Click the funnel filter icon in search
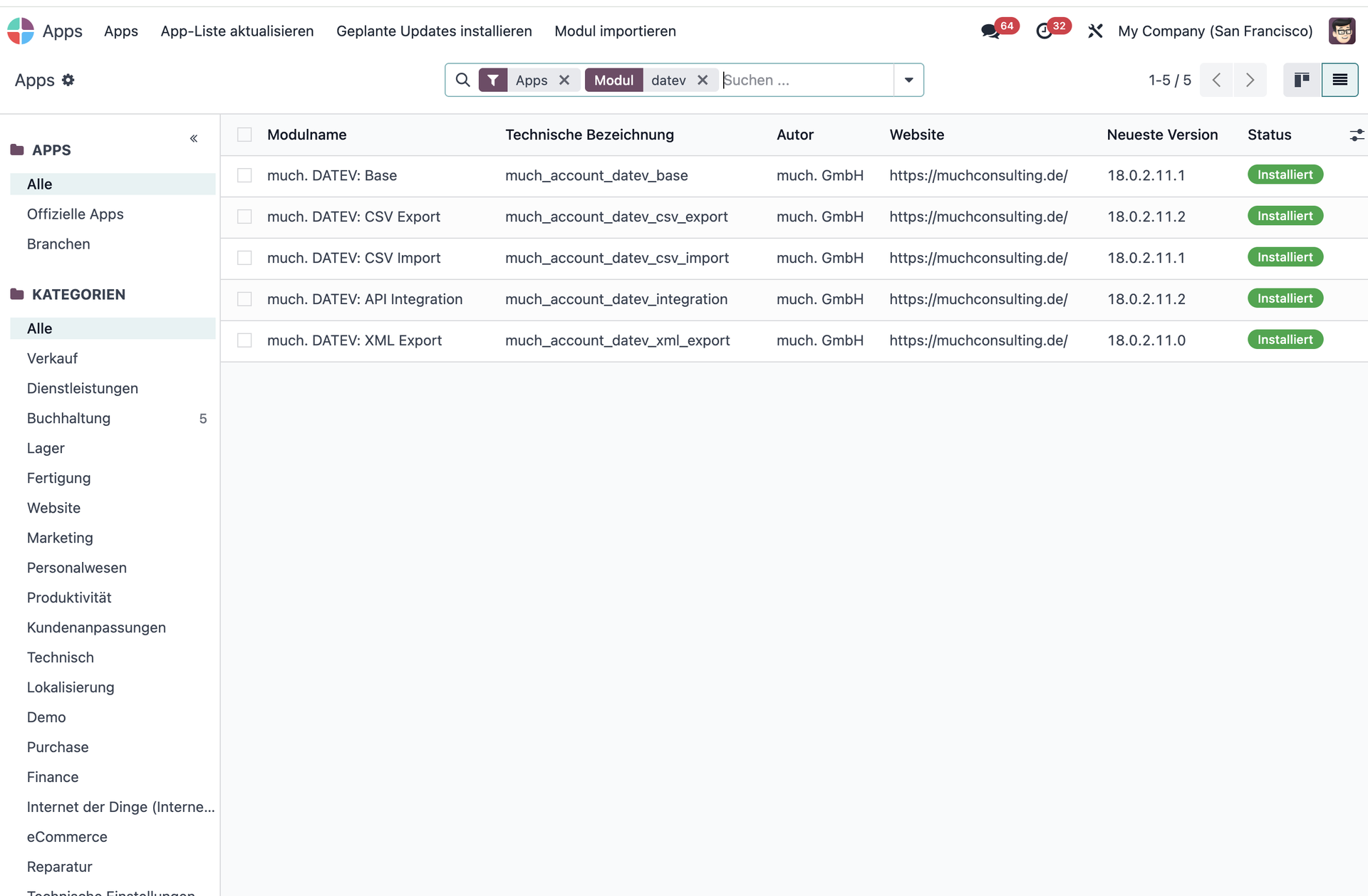The image size is (1368, 896). [493, 80]
